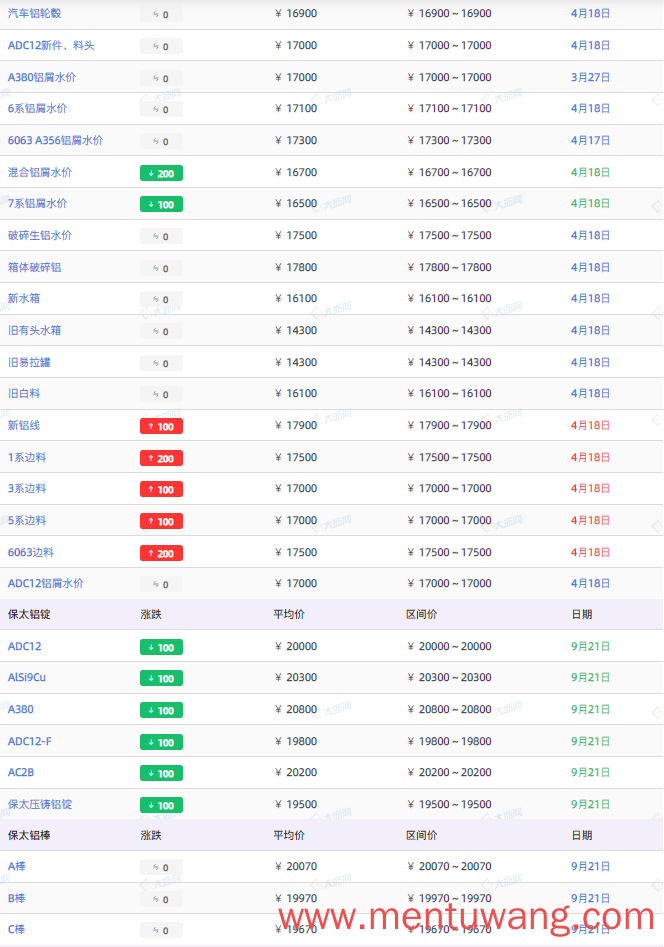The image size is (664, 947).
Task: Open the 5系边料 link
Action: coord(27,520)
